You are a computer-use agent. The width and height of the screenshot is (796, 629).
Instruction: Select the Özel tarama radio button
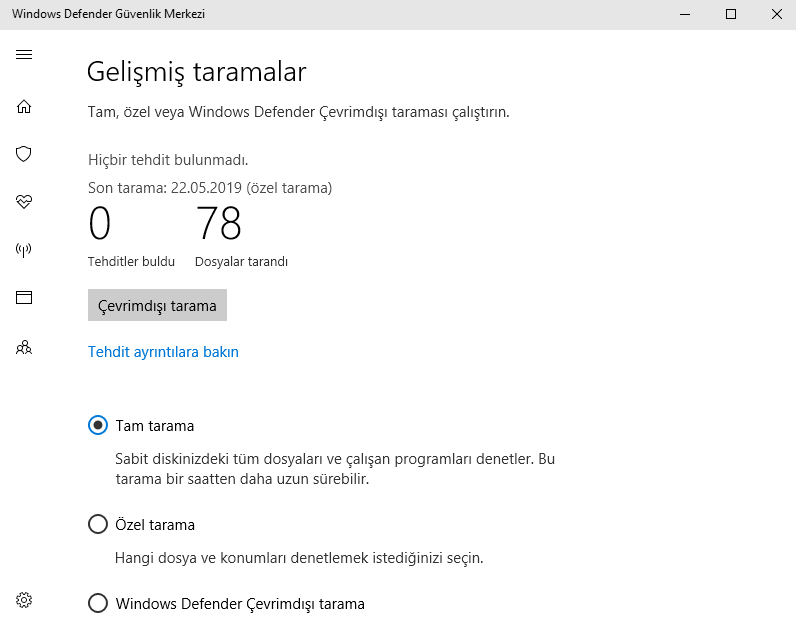98,524
